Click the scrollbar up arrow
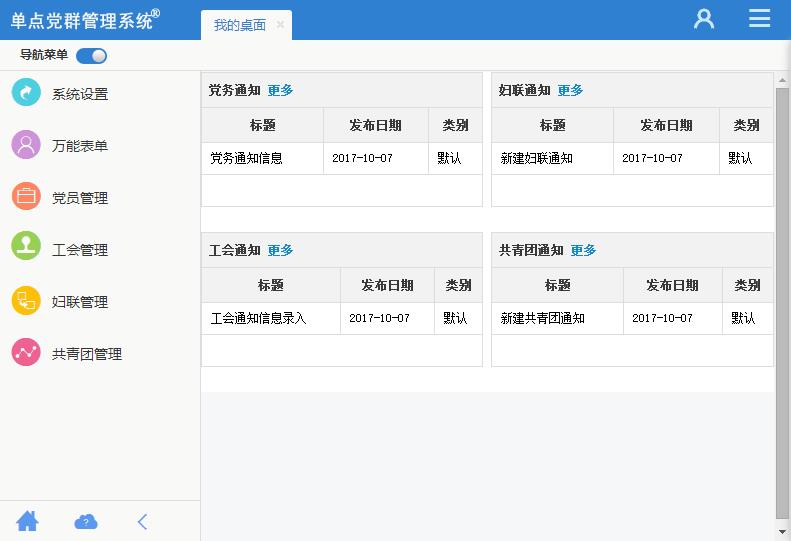 pyautogui.click(x=782, y=80)
